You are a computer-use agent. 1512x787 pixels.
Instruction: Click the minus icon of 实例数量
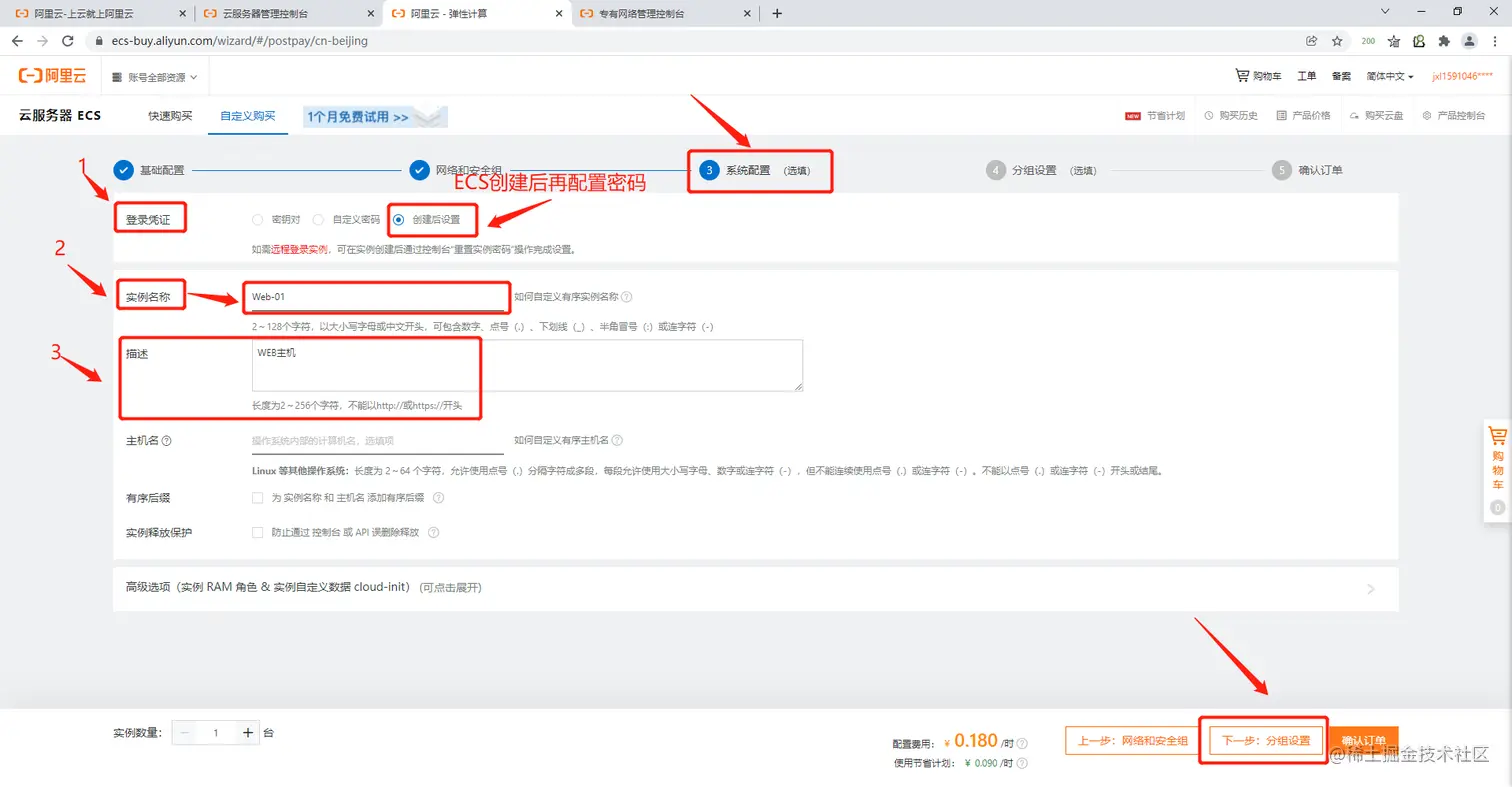(185, 733)
